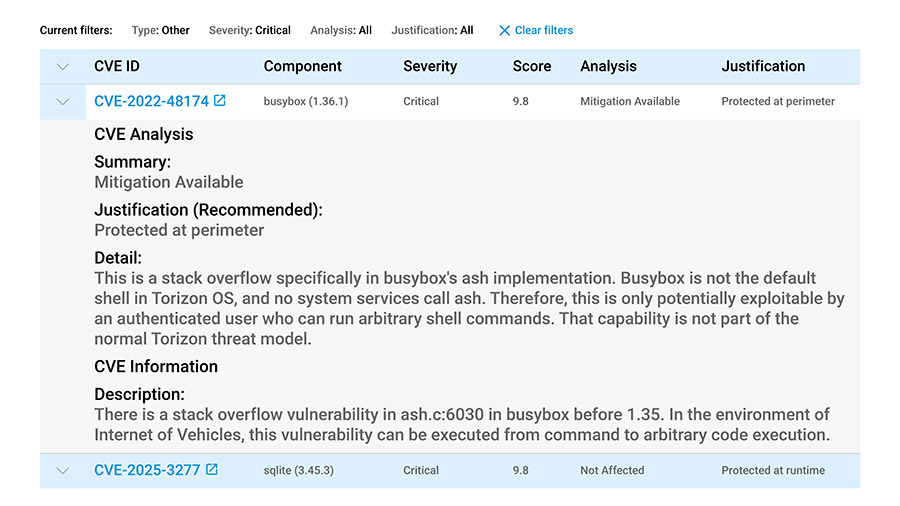Open the CVE-2025-3277 link
900x506 pixels.
click(147, 470)
